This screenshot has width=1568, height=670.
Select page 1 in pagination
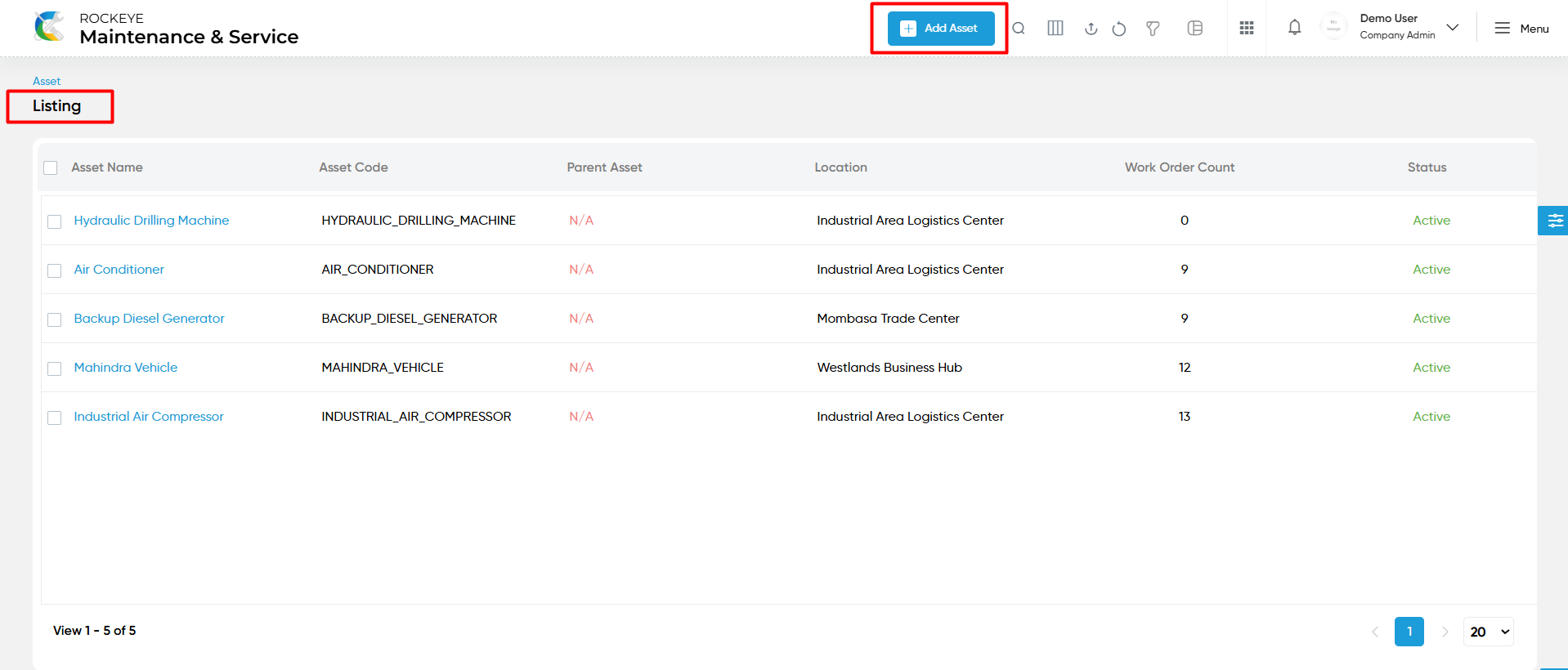point(1409,632)
